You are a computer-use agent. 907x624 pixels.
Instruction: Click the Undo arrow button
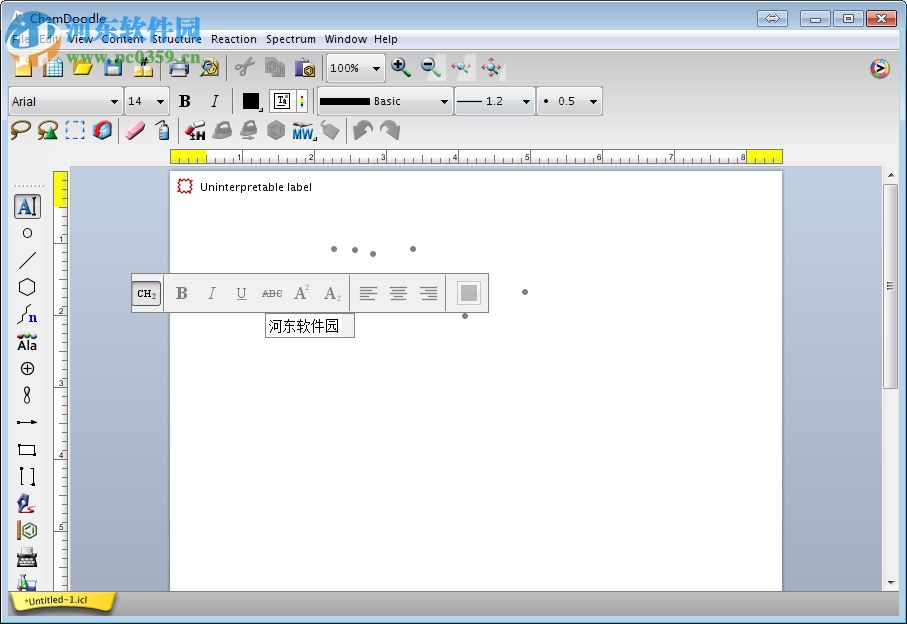tap(364, 130)
